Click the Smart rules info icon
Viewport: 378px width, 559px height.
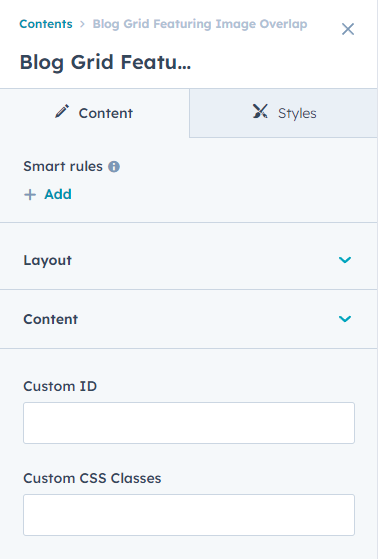tap(114, 166)
